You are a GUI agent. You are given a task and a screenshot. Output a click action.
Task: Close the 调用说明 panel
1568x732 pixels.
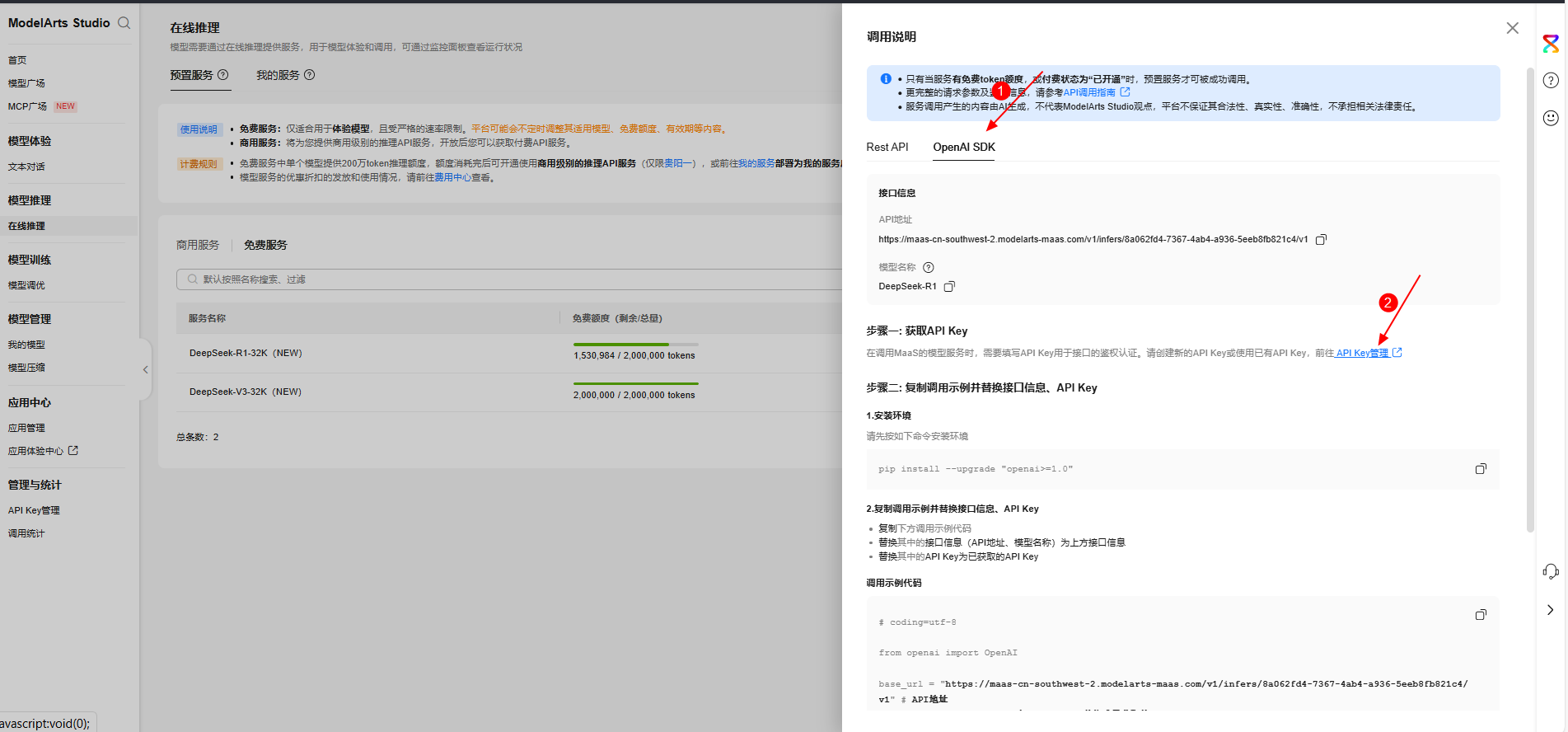tap(1512, 28)
